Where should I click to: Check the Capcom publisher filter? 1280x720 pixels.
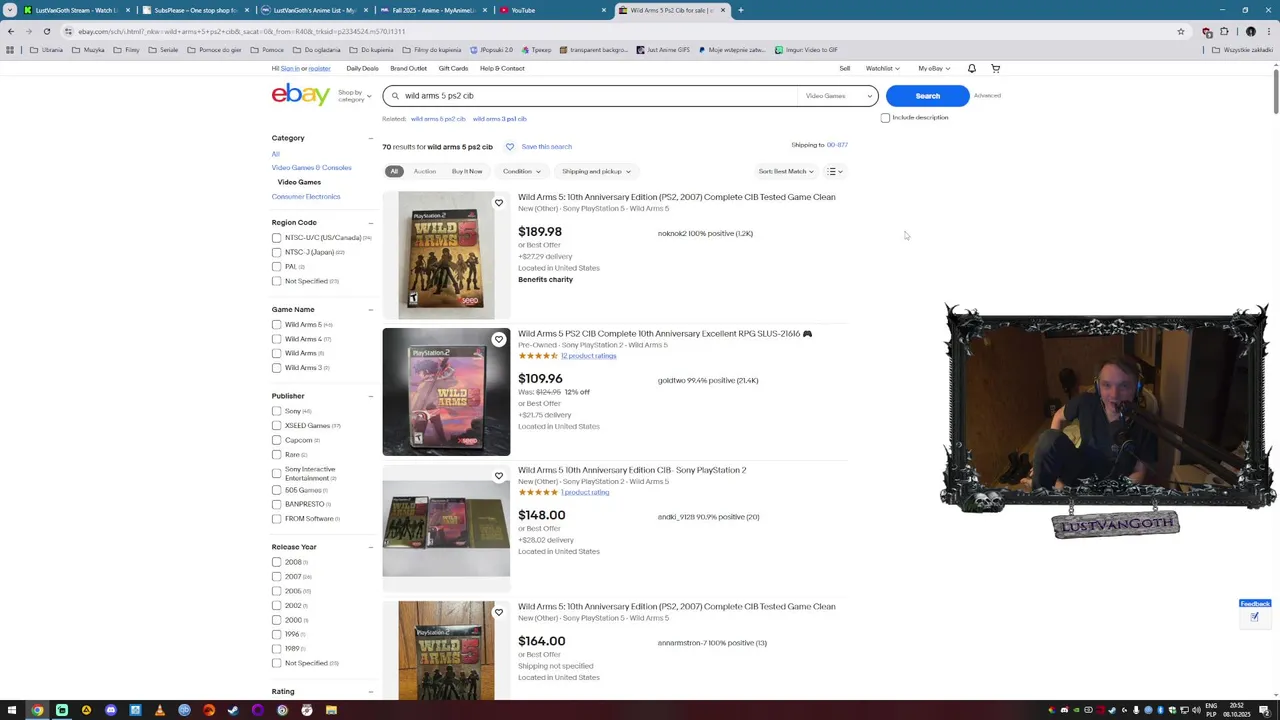[277, 440]
